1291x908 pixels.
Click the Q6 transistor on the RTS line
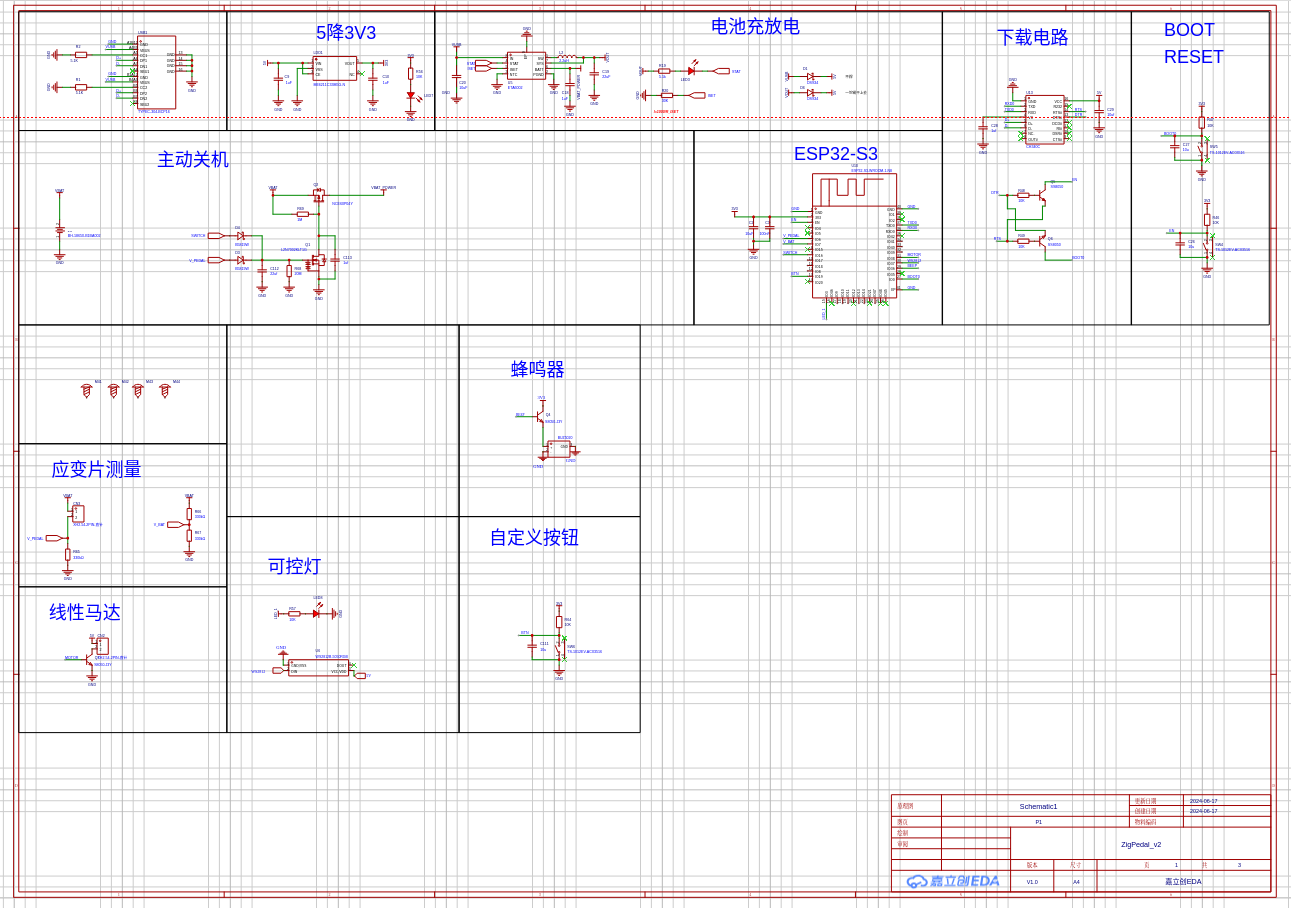[x=1043, y=242]
